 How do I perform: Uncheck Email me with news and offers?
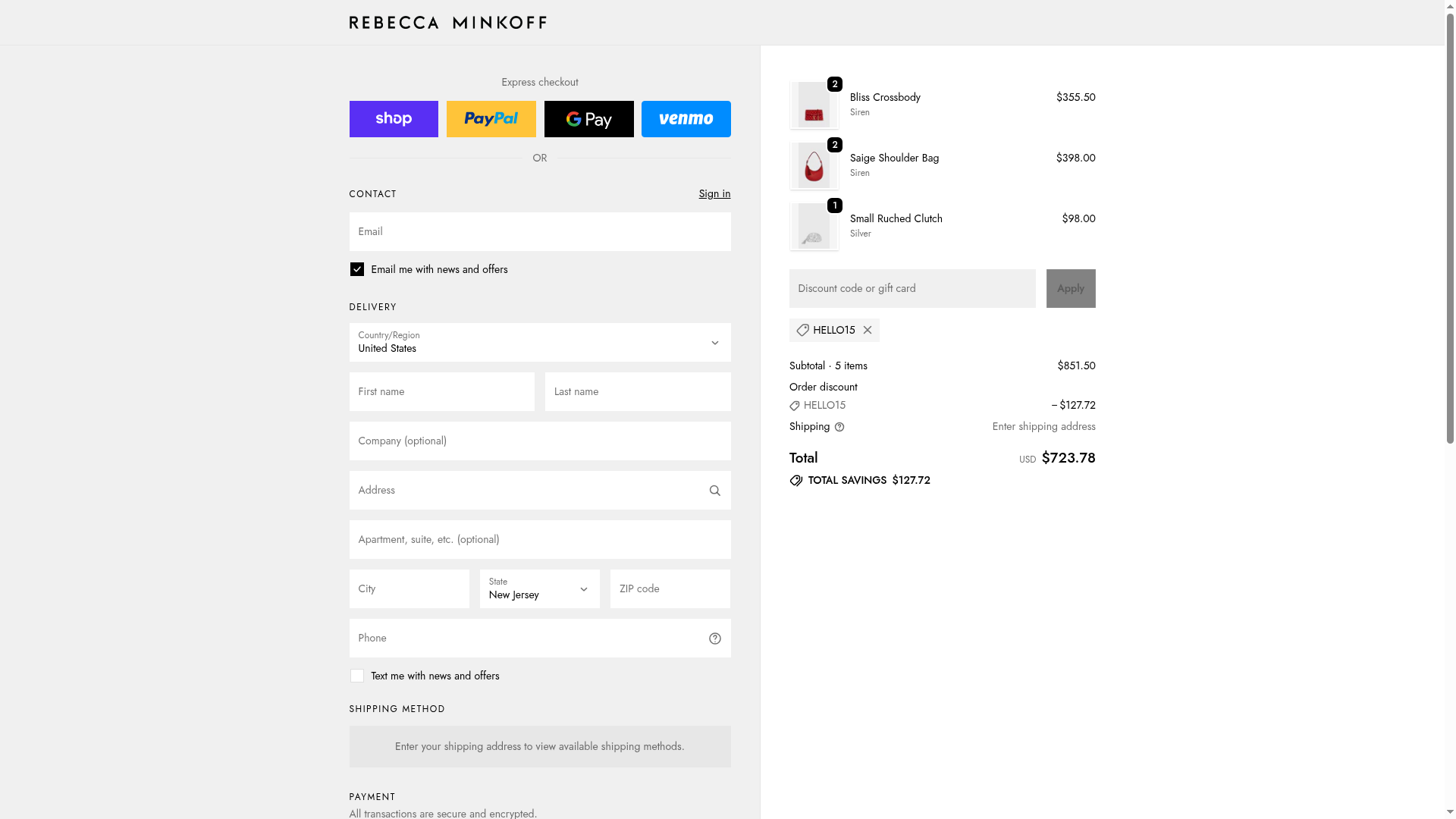[357, 269]
